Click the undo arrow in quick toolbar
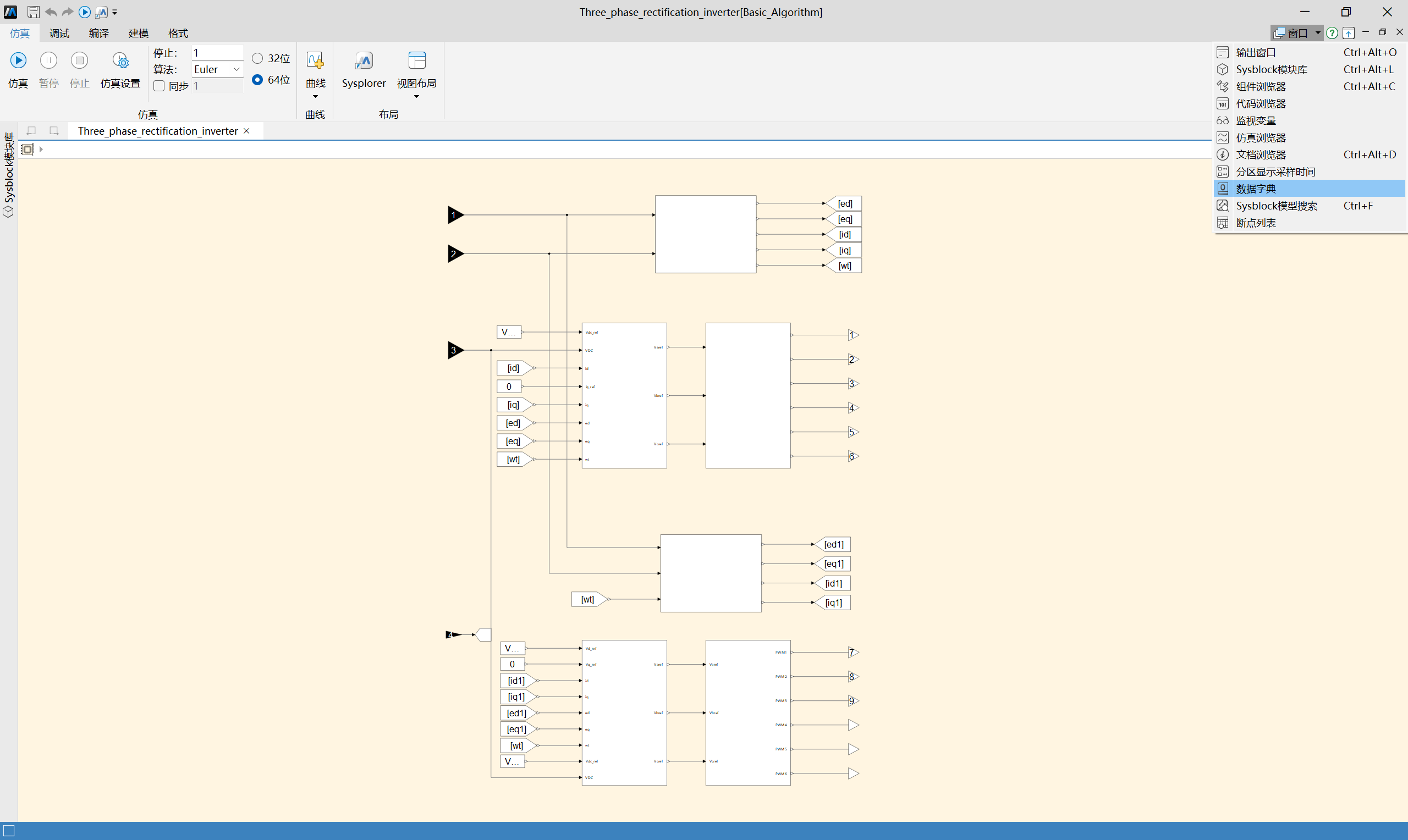Image resolution: width=1408 pixels, height=840 pixels. pos(51,12)
